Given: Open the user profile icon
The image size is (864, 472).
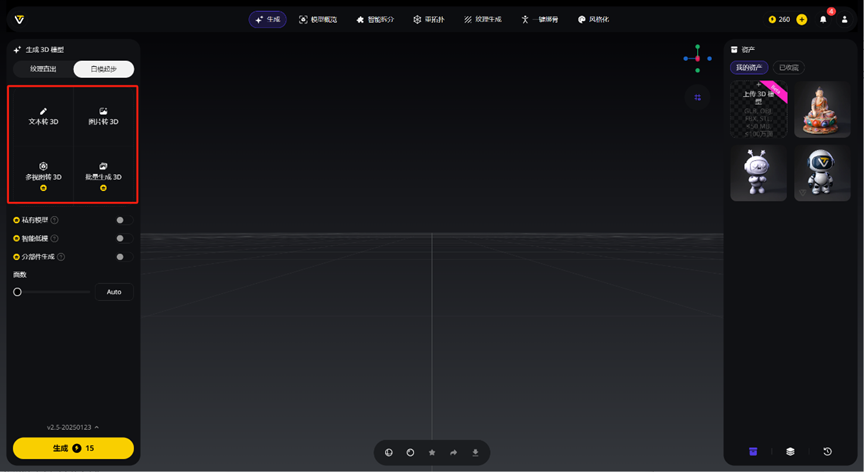Looking at the screenshot, I should 844,19.
